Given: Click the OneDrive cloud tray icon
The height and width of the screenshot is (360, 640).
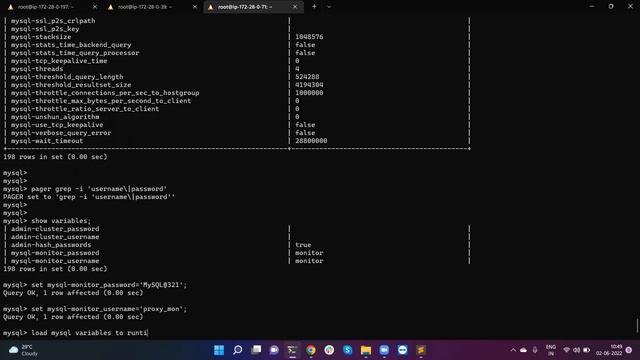Looking at the screenshot, I should pyautogui.click(x=524, y=350).
